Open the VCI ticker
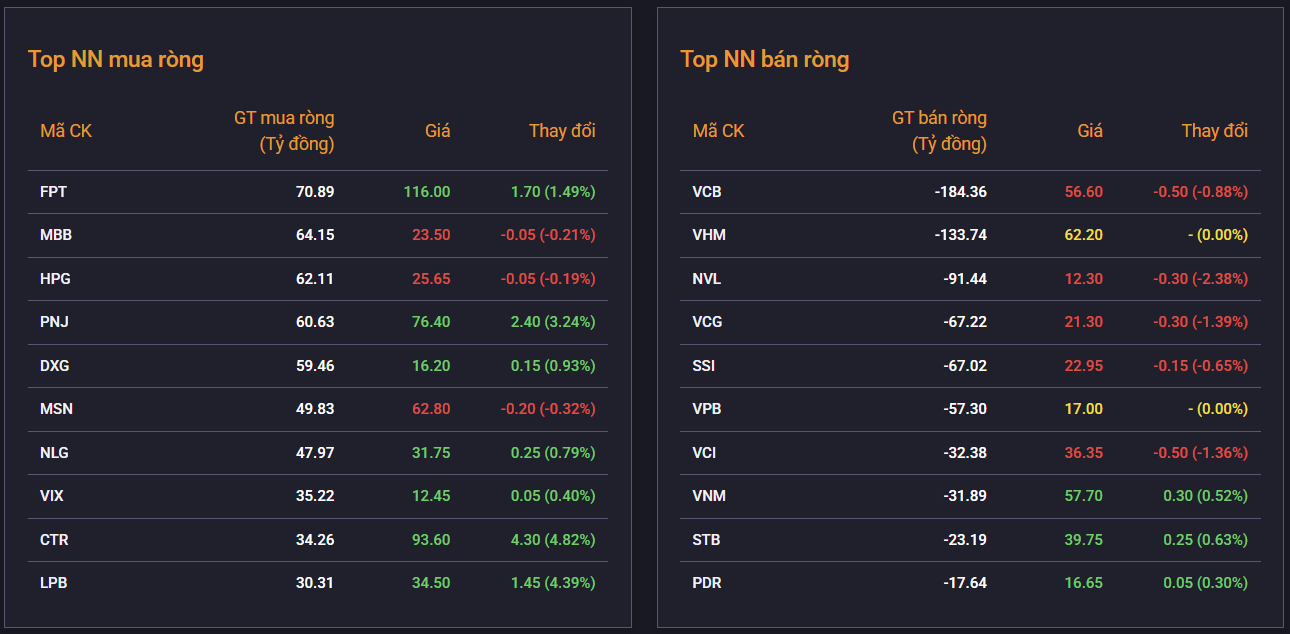Viewport: 1290px width, 634px height. pyautogui.click(x=704, y=453)
